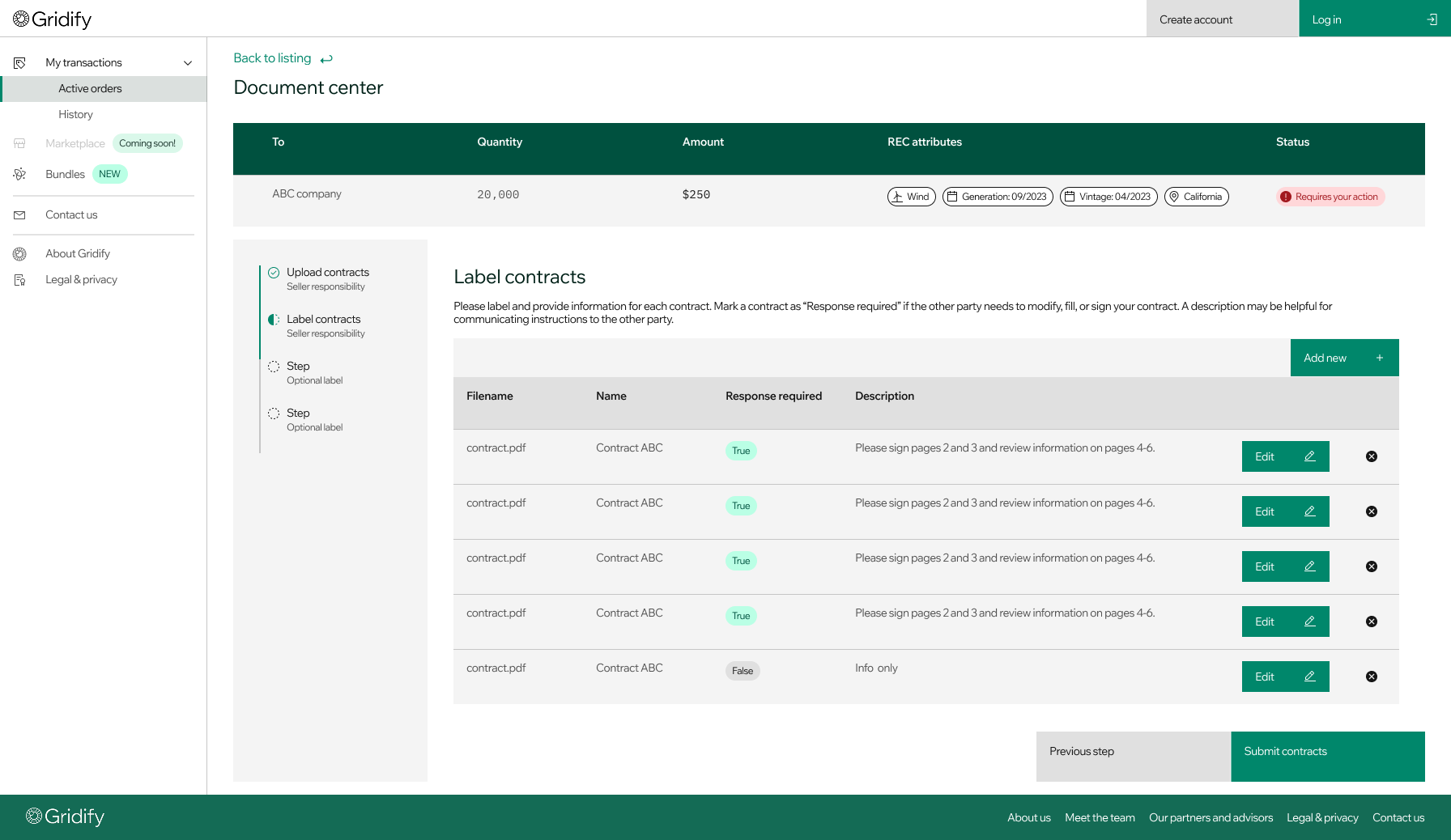The image size is (1451, 840).
Task: Open Our partners and advisors footer link
Action: [1211, 817]
